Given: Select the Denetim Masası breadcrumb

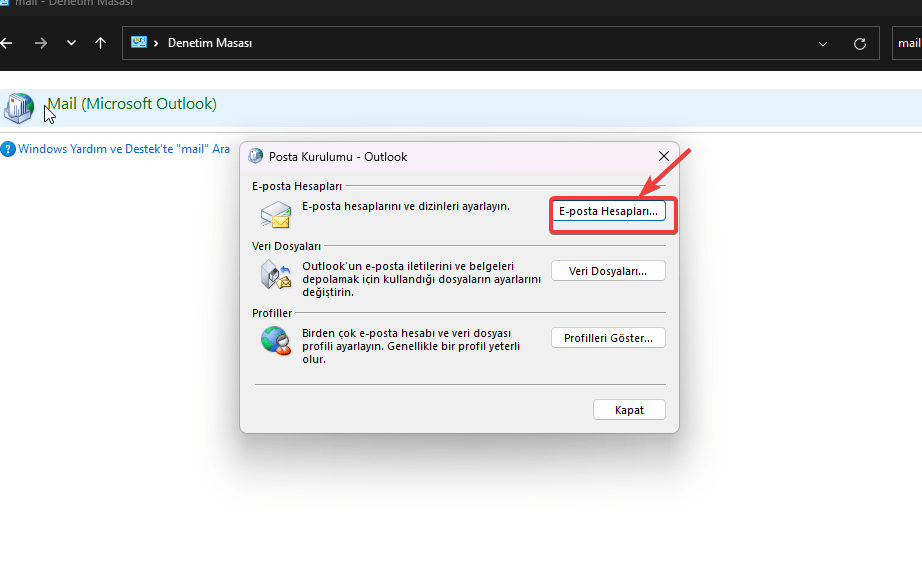Looking at the screenshot, I should 210,43.
